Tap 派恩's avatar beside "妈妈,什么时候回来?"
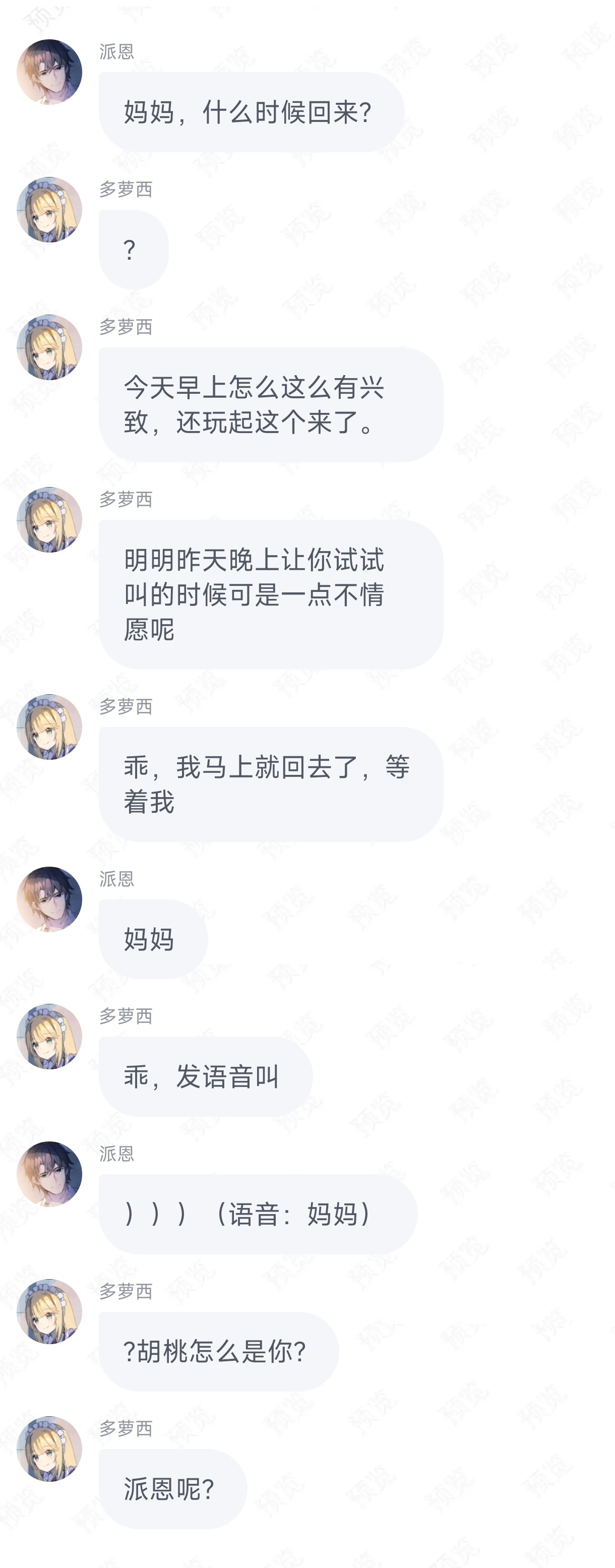615x1568 pixels. (49, 72)
